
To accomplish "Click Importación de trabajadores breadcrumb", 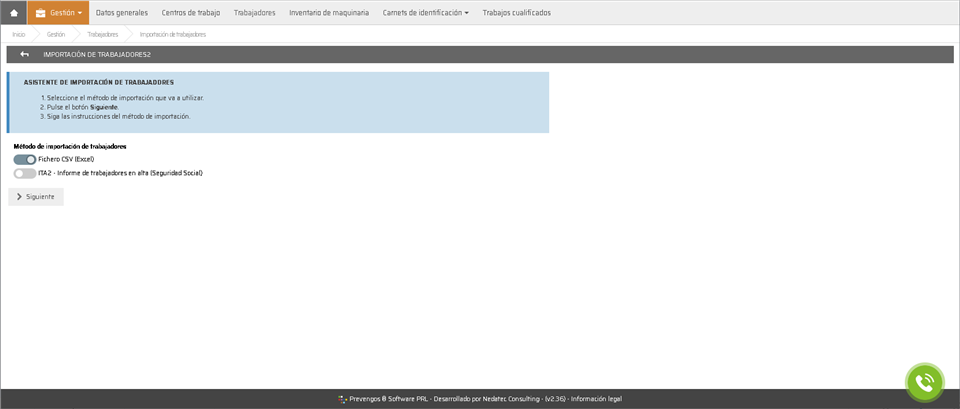I will [173, 34].
